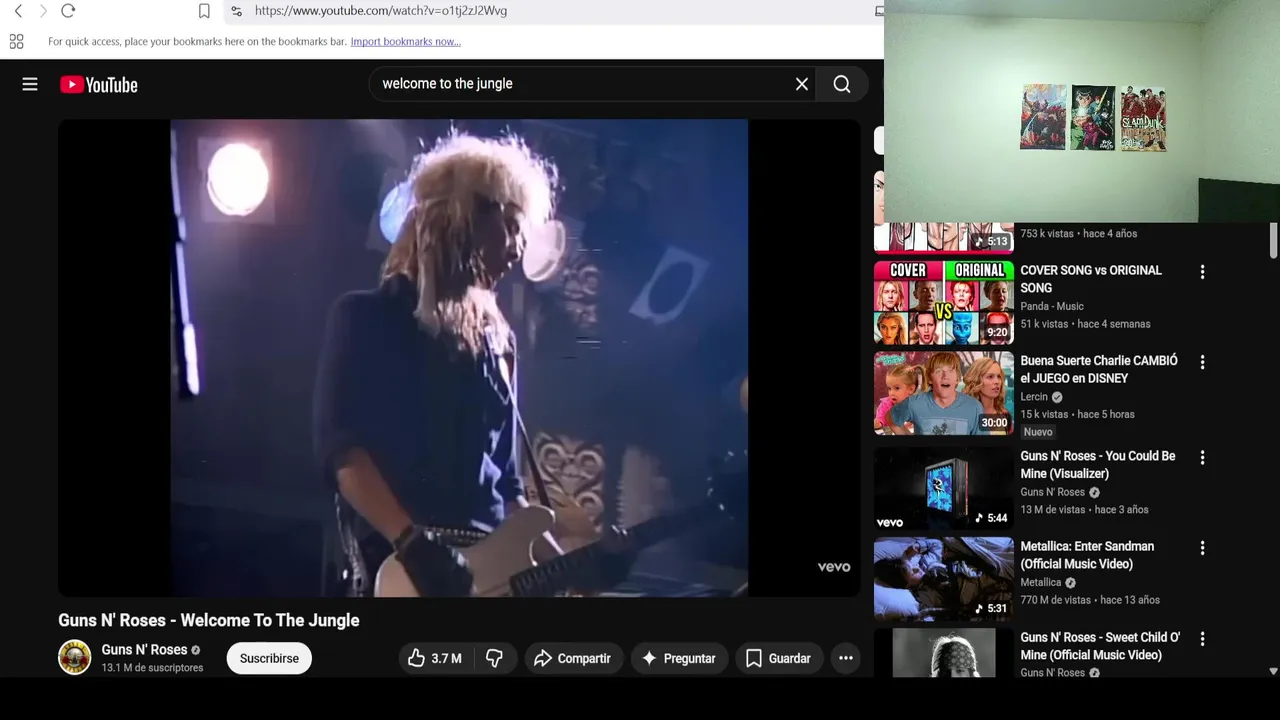Open options for Enter Sandman video
The image size is (1280, 720).
1202,548
